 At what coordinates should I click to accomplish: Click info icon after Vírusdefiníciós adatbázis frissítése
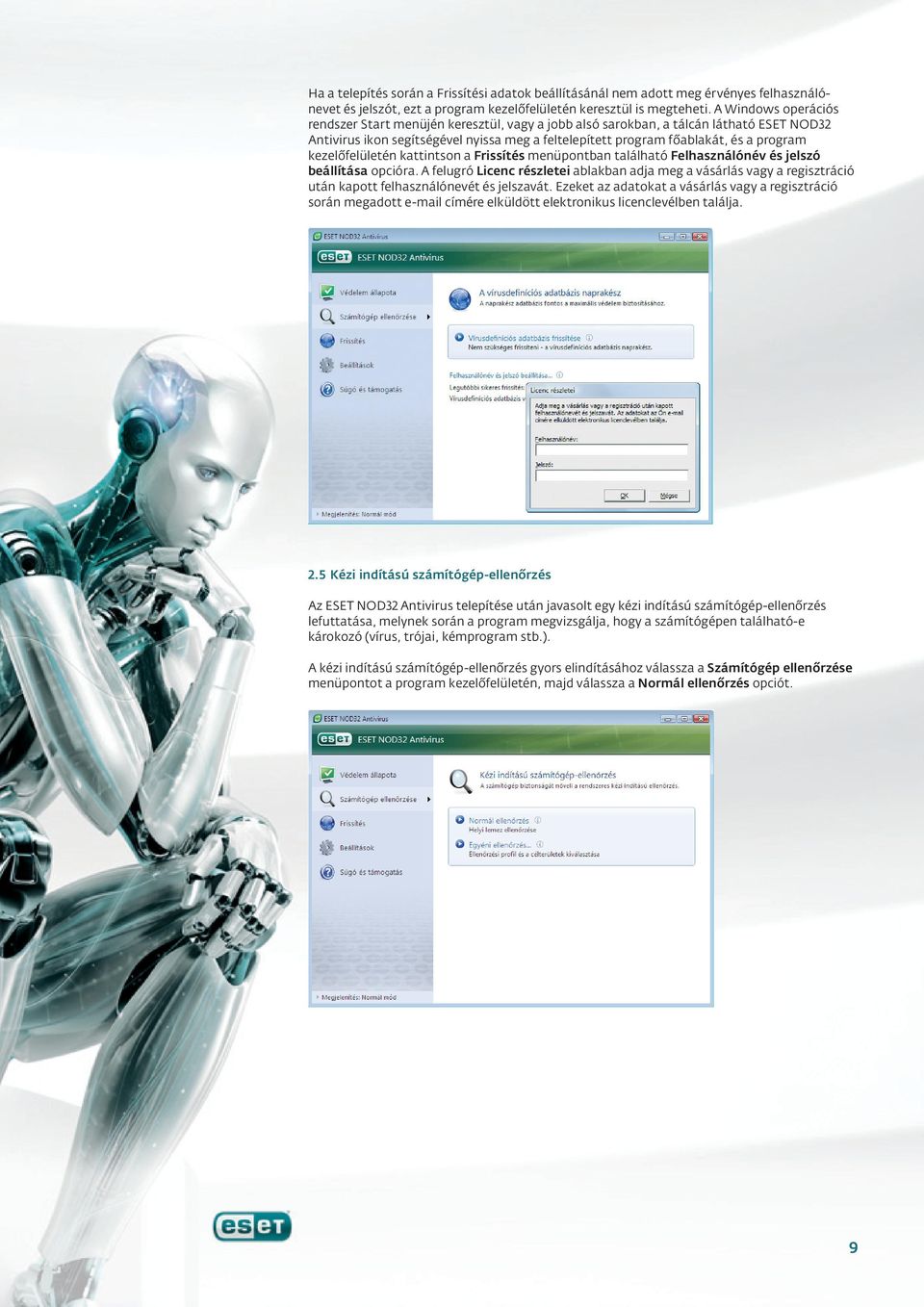[x=589, y=338]
